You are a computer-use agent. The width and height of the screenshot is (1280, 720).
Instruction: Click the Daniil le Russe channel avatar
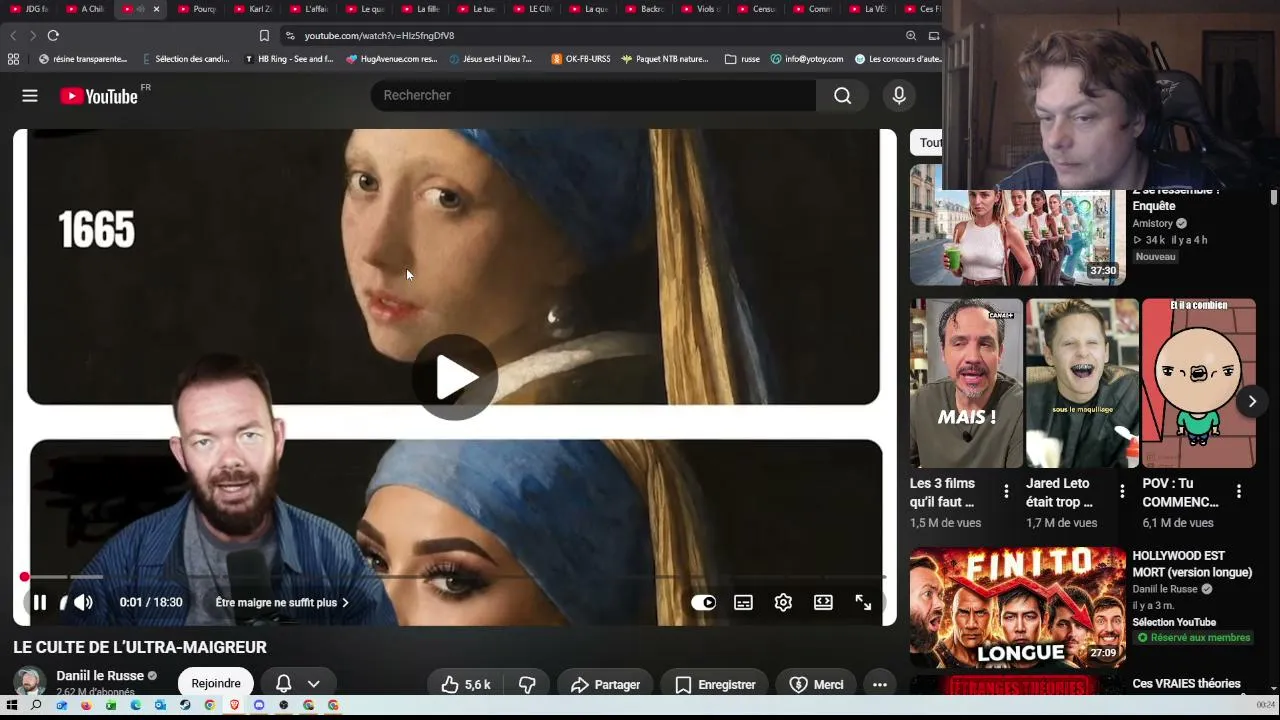pyautogui.click(x=29, y=683)
